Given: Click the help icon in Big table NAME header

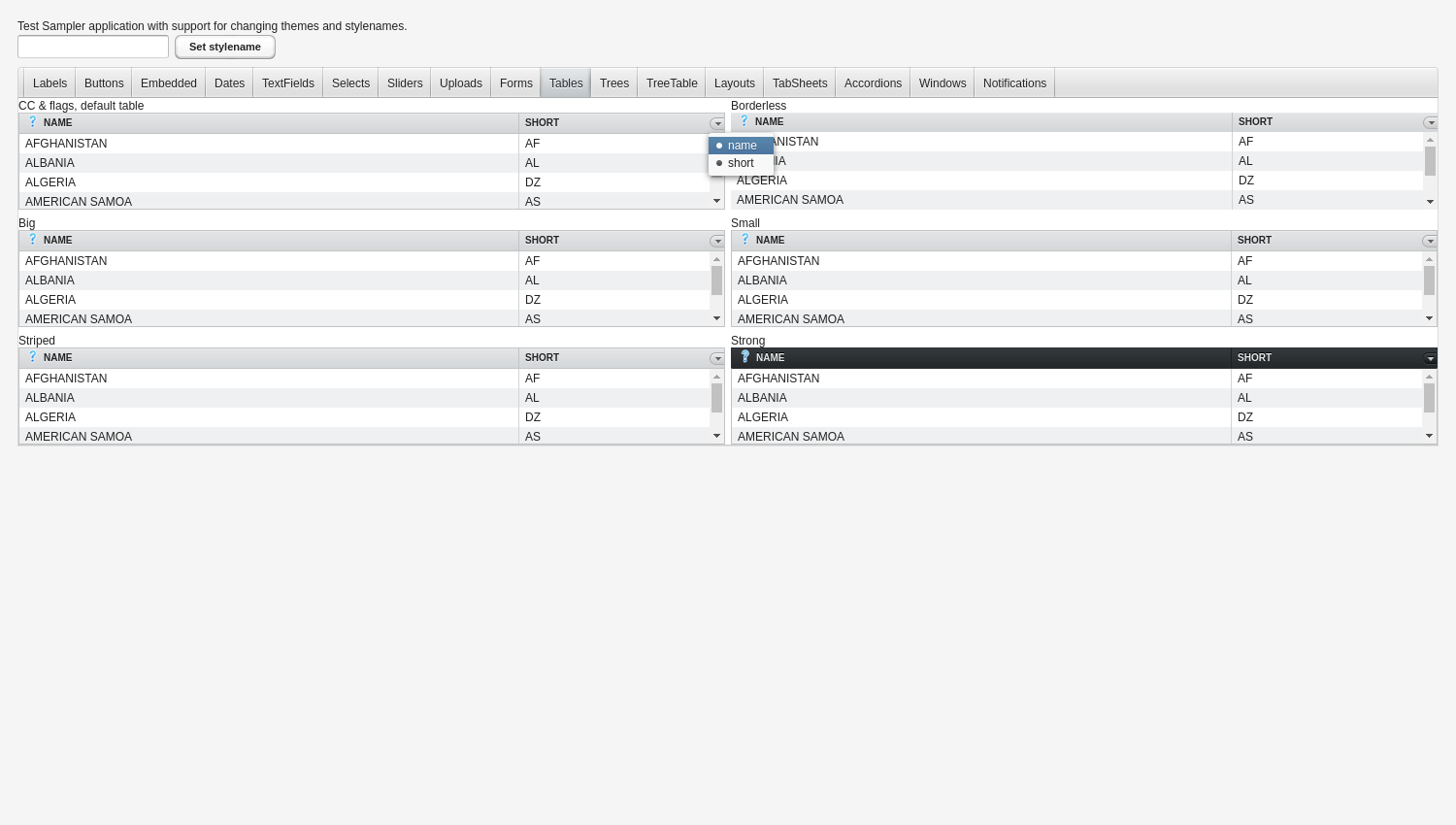Looking at the screenshot, I should pyautogui.click(x=32, y=240).
